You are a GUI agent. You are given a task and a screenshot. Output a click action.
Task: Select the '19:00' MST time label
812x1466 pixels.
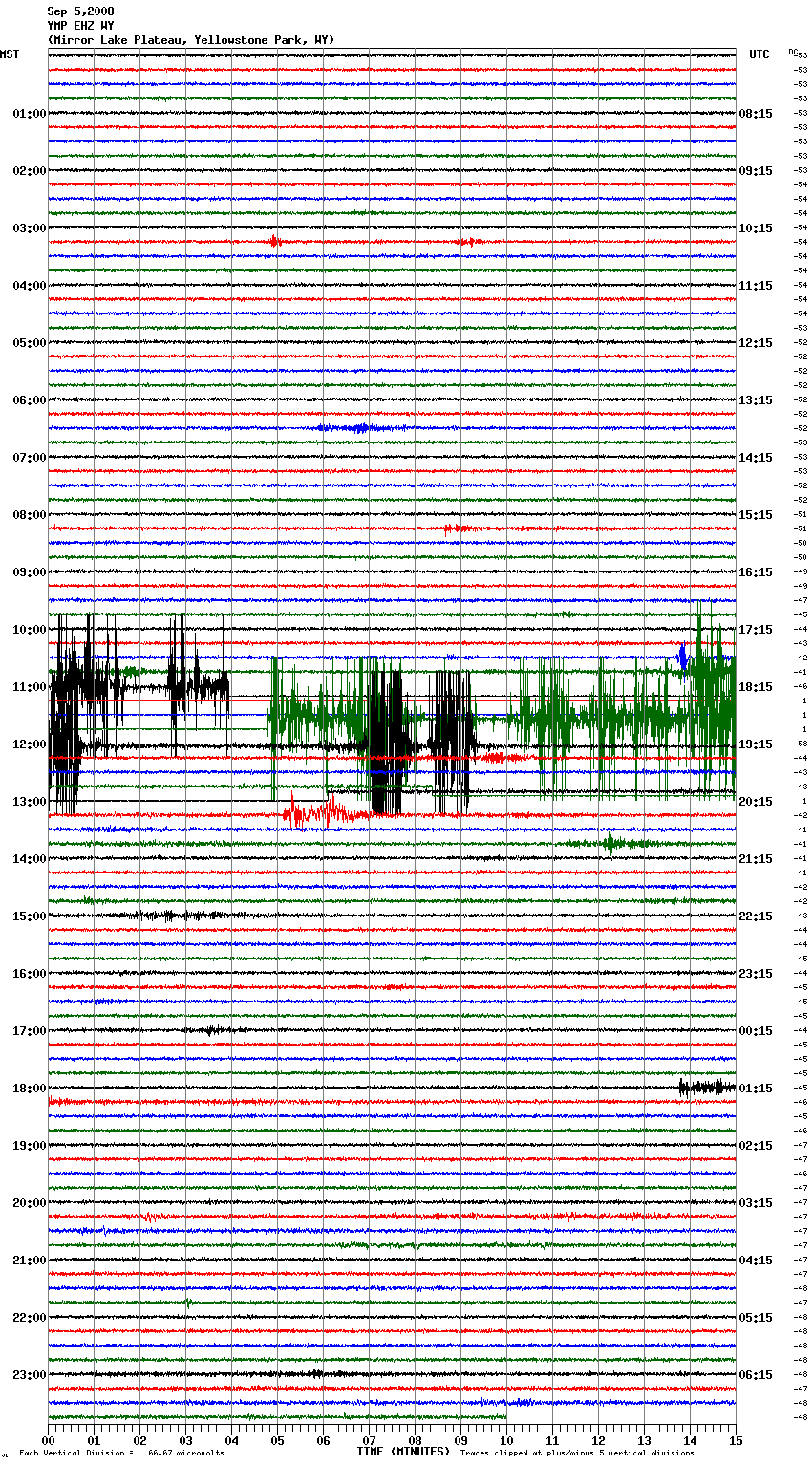point(30,1146)
